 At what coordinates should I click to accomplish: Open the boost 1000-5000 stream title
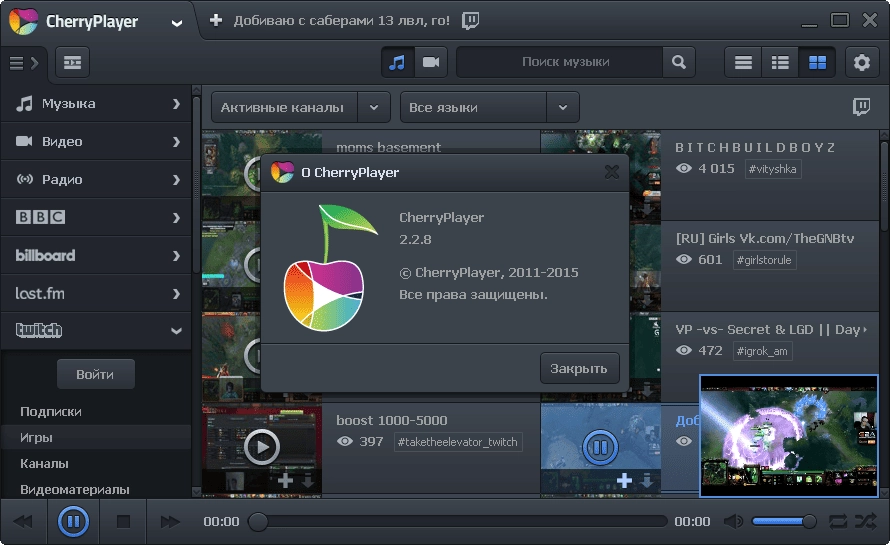[392, 421]
